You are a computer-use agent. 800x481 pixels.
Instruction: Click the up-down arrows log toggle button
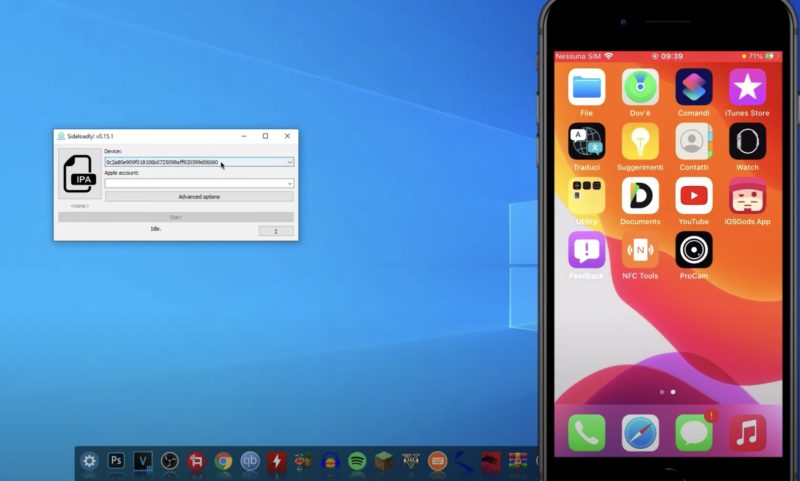pos(276,231)
